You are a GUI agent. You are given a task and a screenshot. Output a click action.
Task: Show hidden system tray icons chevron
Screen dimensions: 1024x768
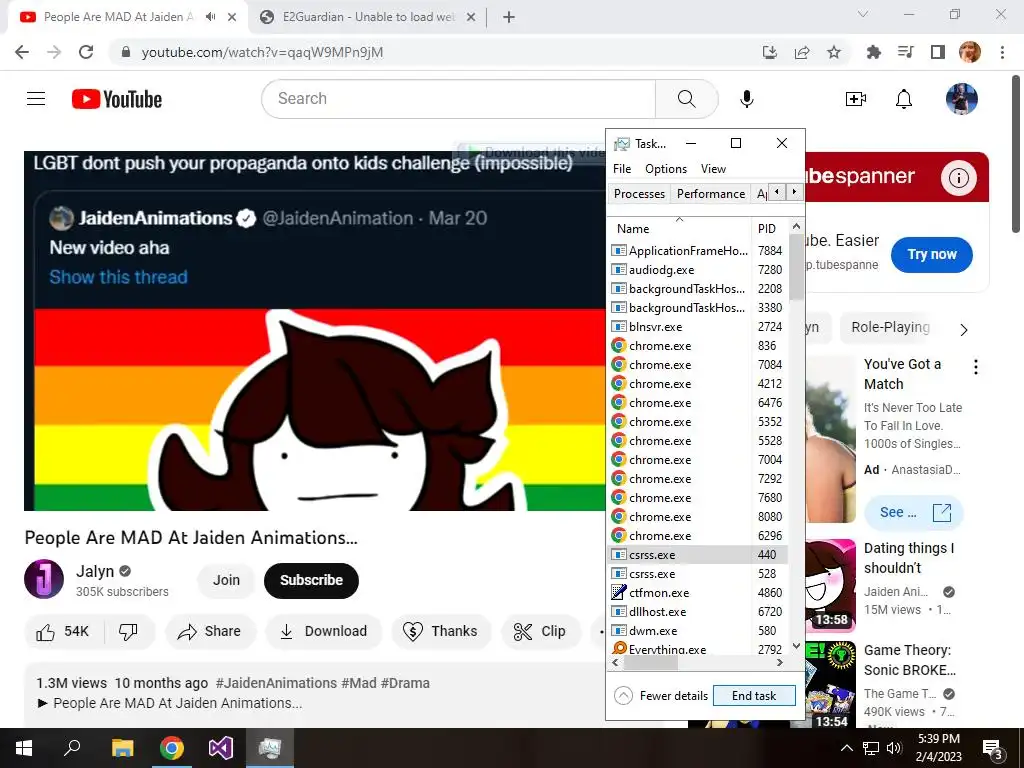click(x=846, y=748)
